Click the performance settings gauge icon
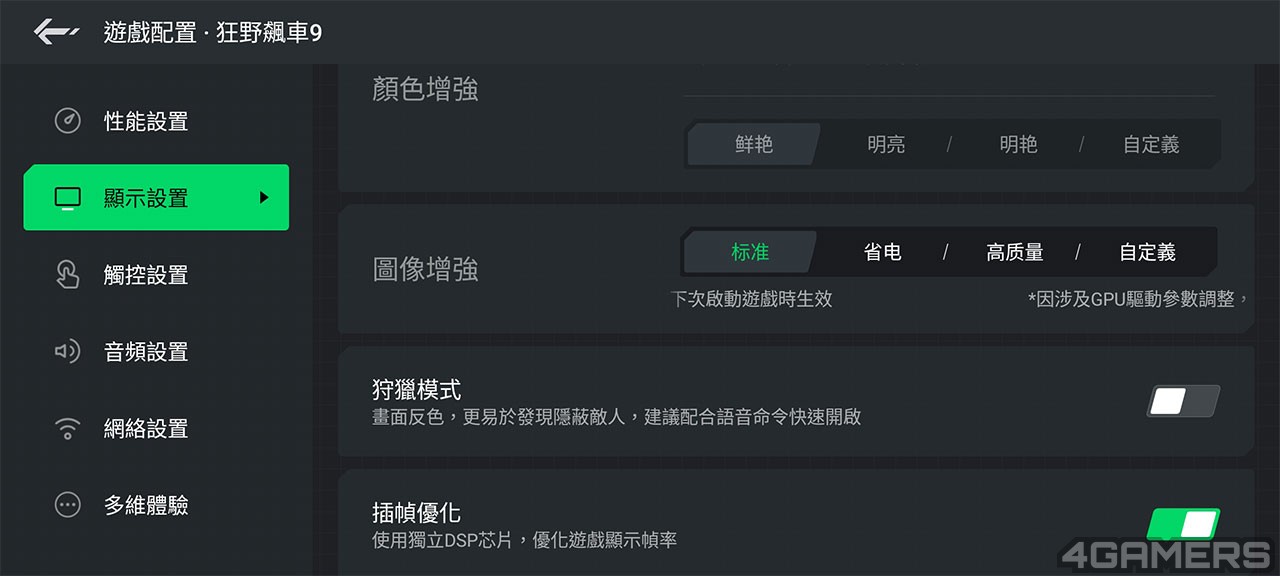Image resolution: width=1280 pixels, height=576 pixels. click(x=67, y=121)
